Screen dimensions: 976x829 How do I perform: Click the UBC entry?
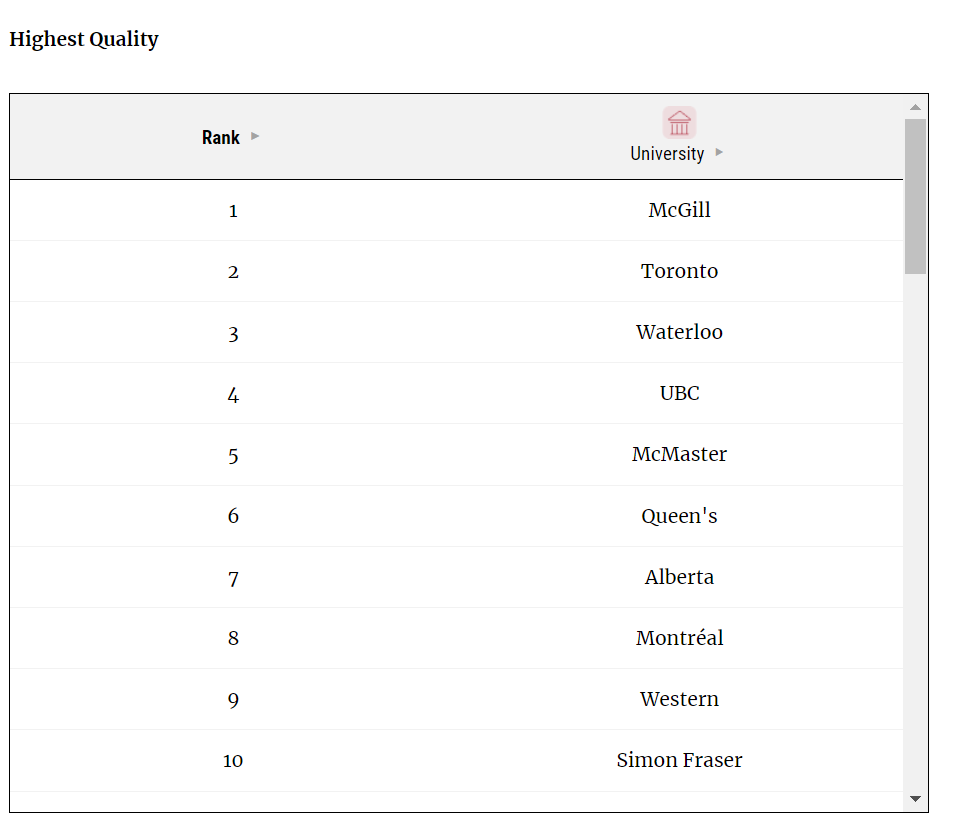click(679, 393)
